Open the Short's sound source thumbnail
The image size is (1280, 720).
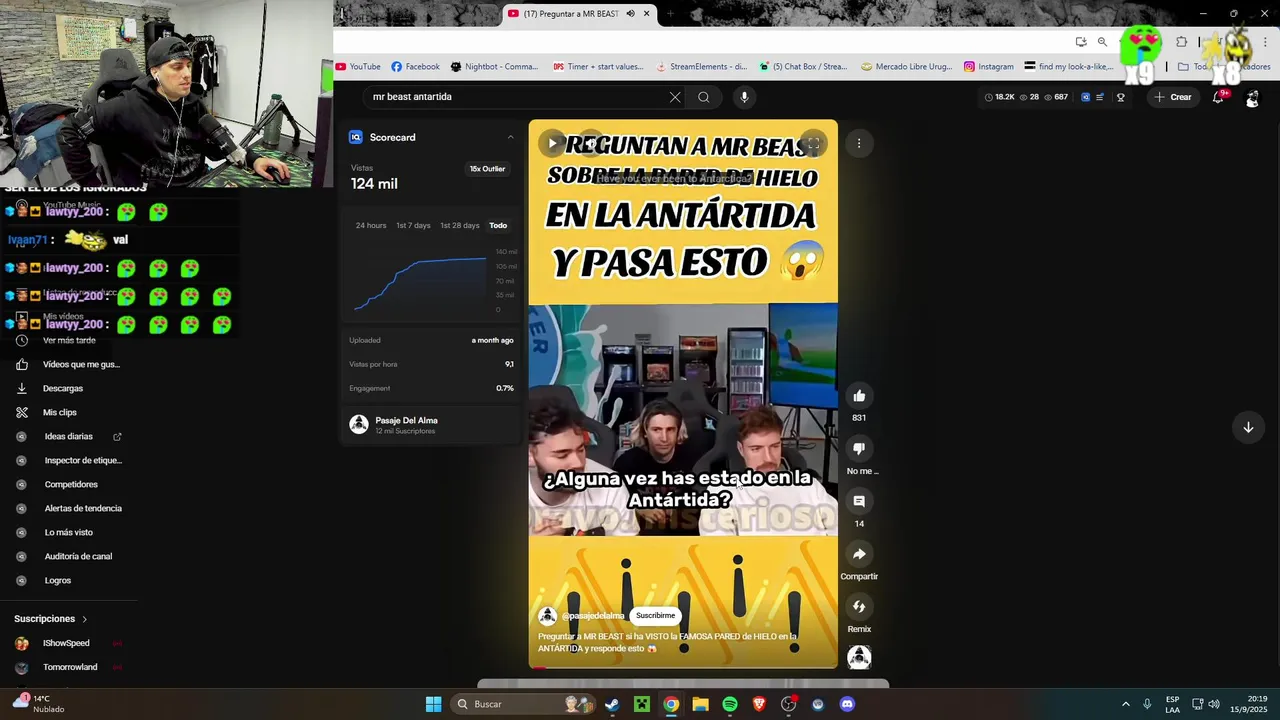(859, 657)
